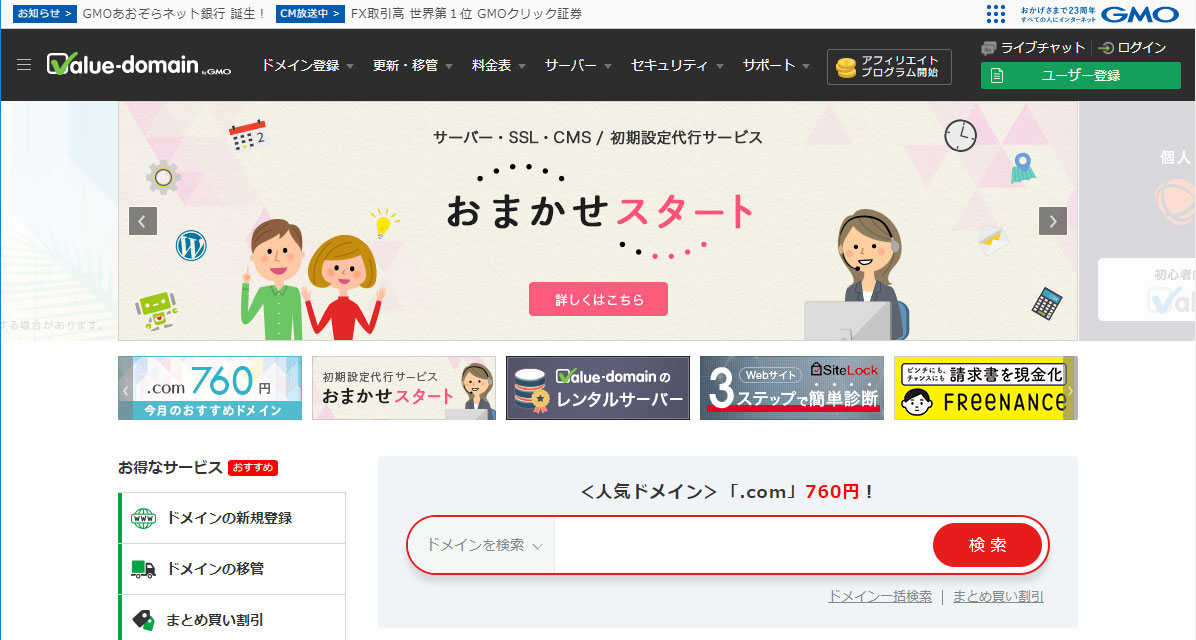Screen dimensions: 1196x640
Task: Open the Value-domain レンタルサーバー banner thumbnail
Action: tap(598, 388)
